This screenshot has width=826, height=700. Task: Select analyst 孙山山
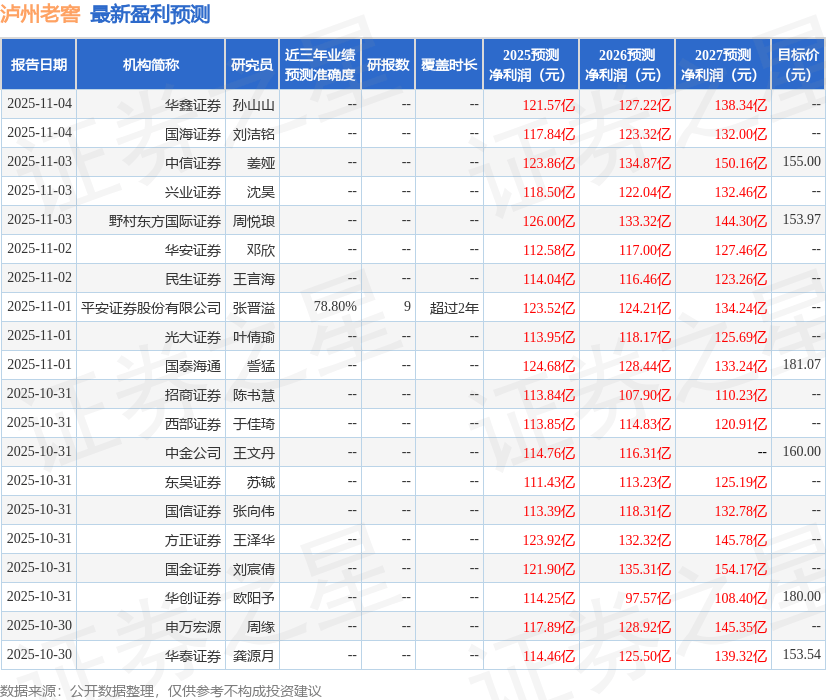coord(252,104)
